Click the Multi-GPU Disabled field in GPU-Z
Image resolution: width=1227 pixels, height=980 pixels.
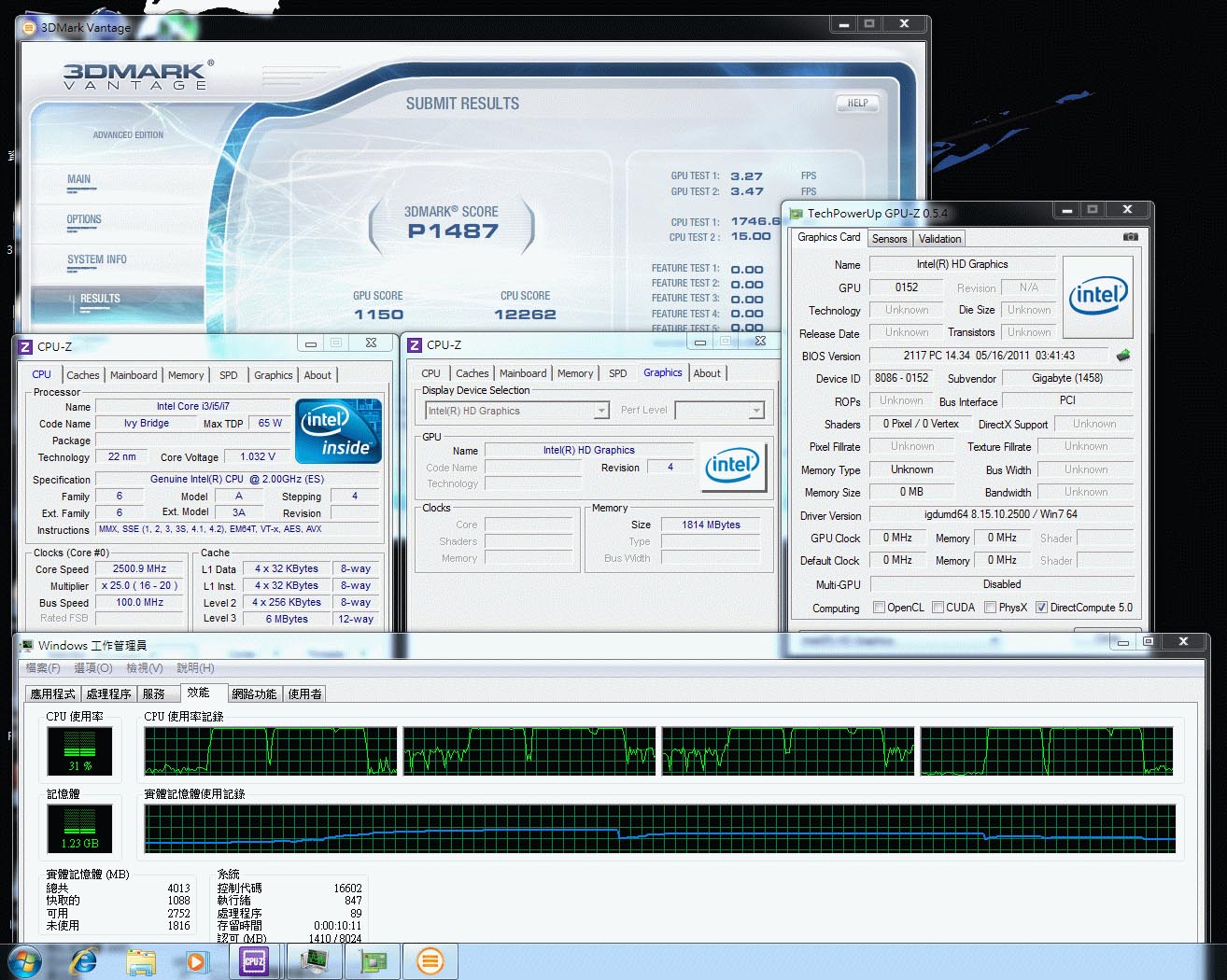pyautogui.click(x=1001, y=584)
